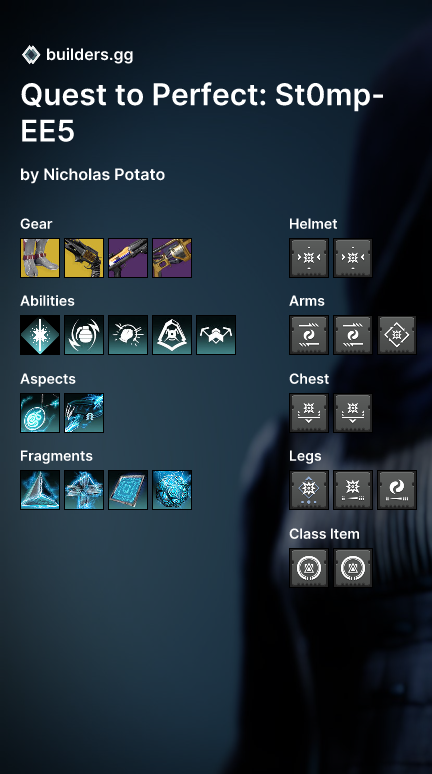Select the exotic boots gear icon
The image size is (432, 774).
pyautogui.click(x=40, y=258)
